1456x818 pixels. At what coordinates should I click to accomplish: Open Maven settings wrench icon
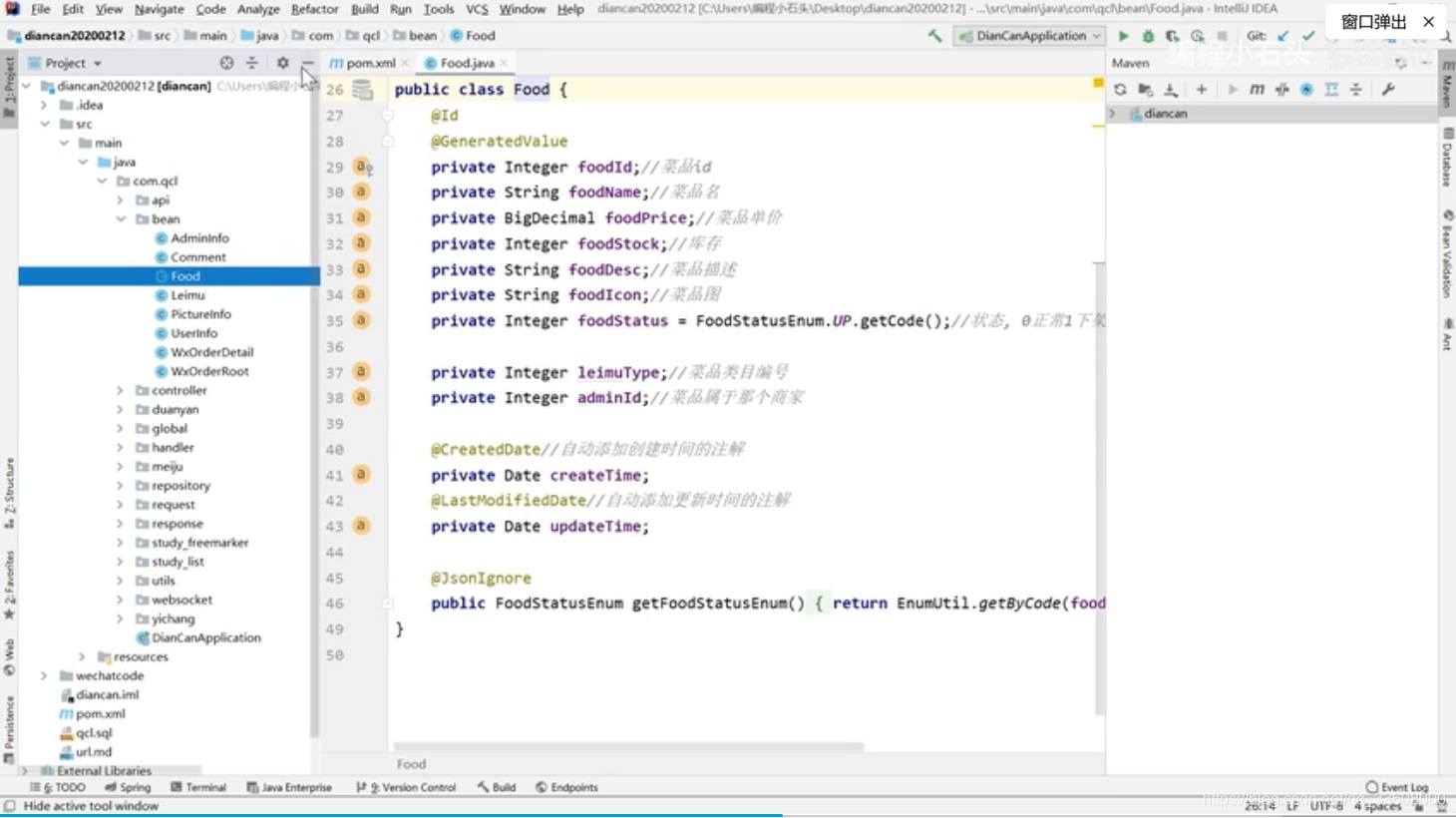1388,90
